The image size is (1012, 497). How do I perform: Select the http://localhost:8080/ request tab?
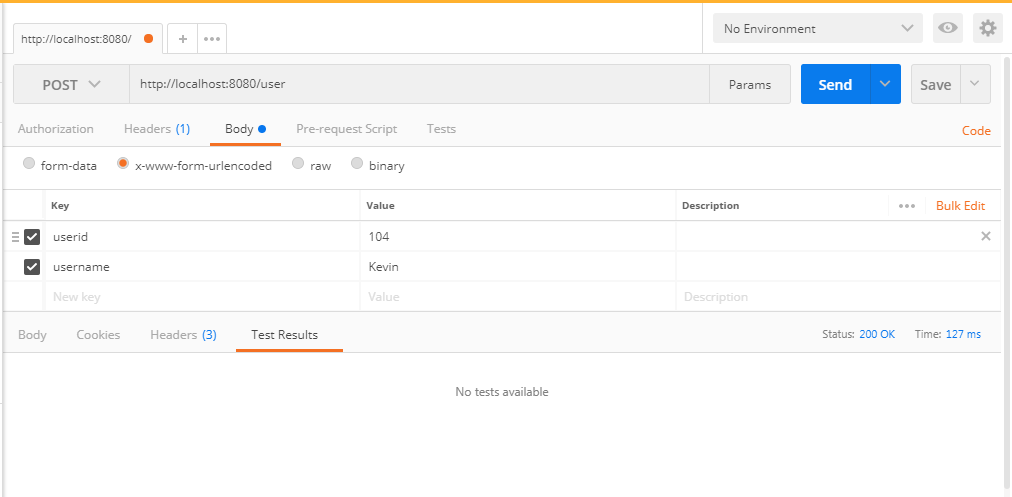coord(88,39)
